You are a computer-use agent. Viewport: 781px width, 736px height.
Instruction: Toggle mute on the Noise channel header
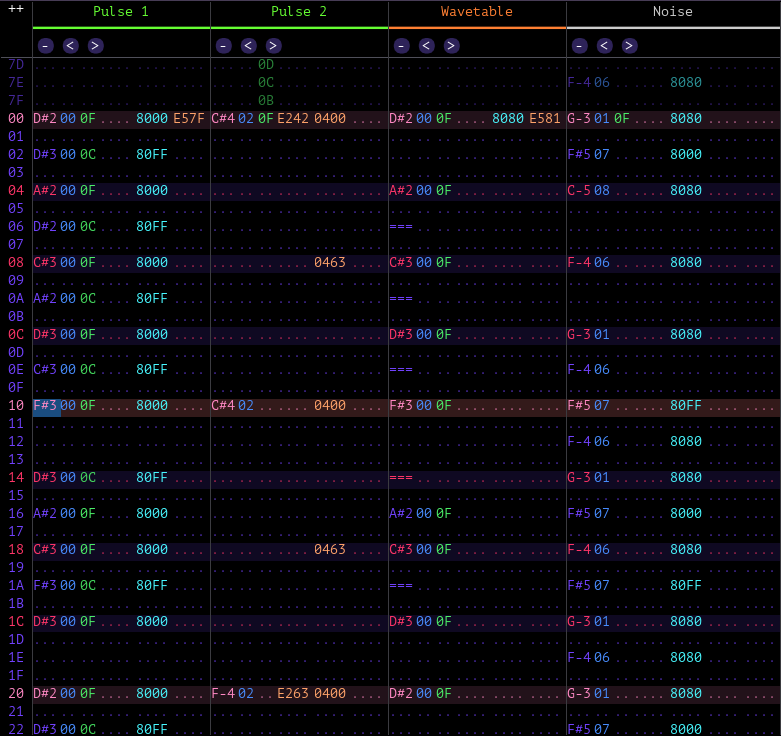672,12
